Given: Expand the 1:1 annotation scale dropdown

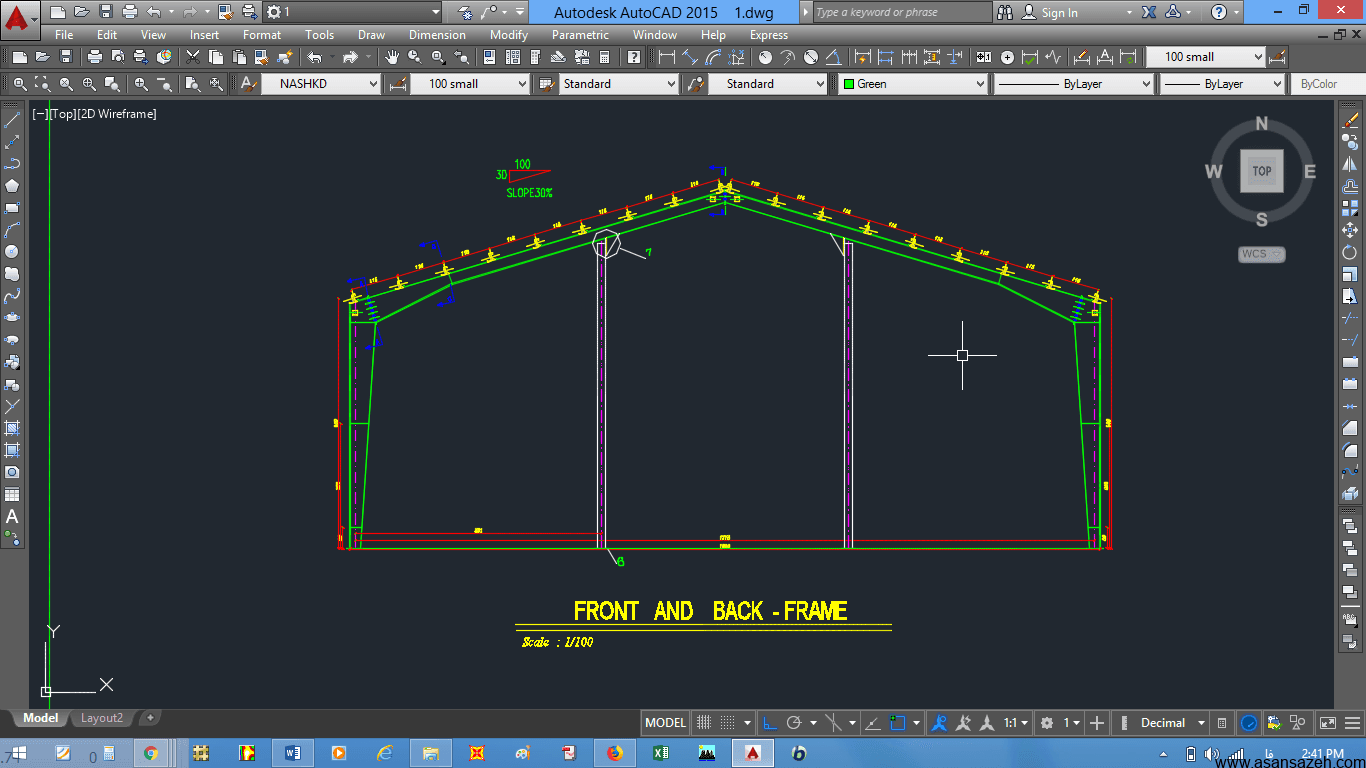Looking at the screenshot, I should 1016,723.
